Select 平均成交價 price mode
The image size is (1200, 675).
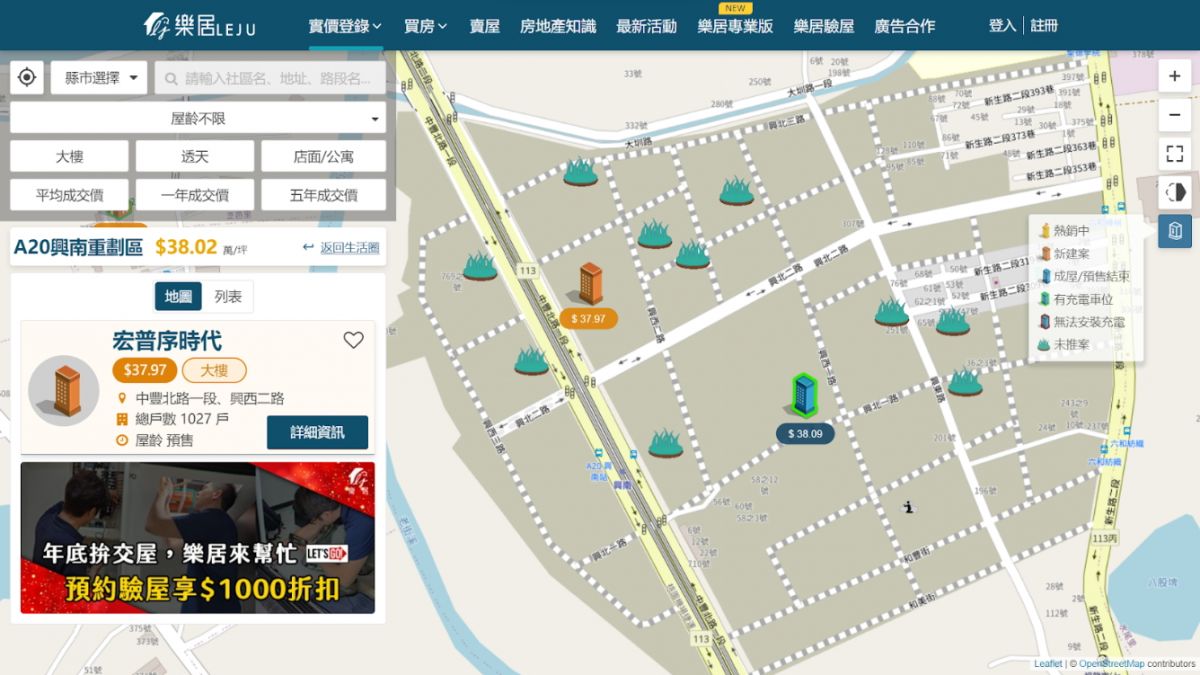(69, 195)
